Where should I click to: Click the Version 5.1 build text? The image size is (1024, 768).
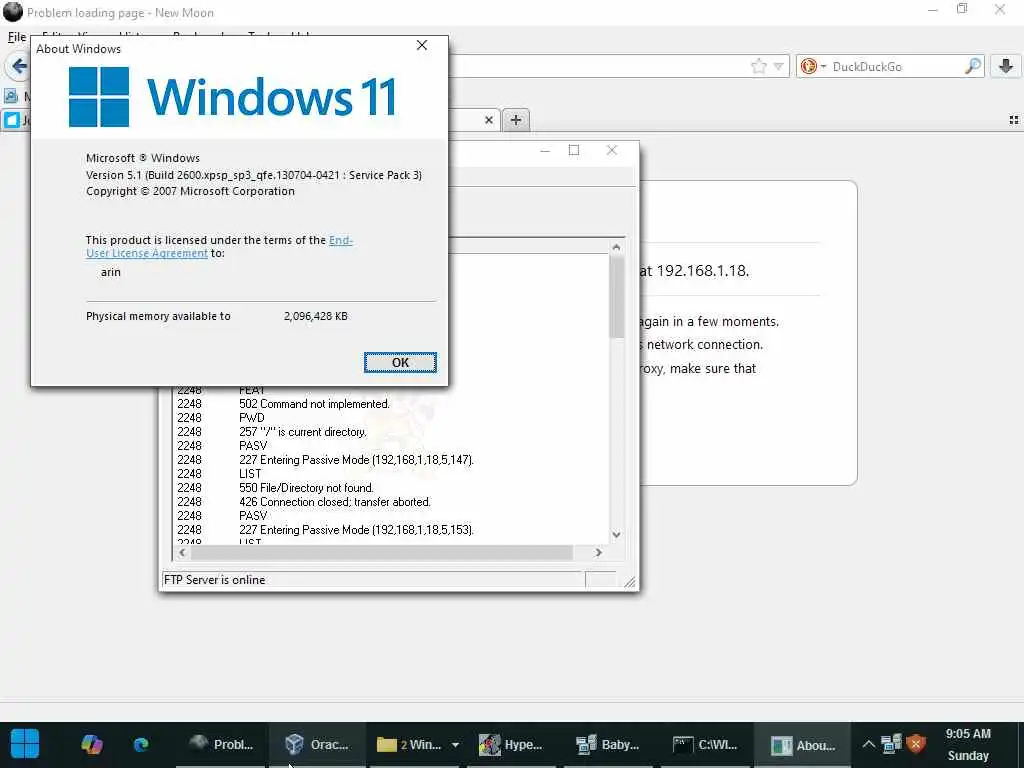coord(254,175)
